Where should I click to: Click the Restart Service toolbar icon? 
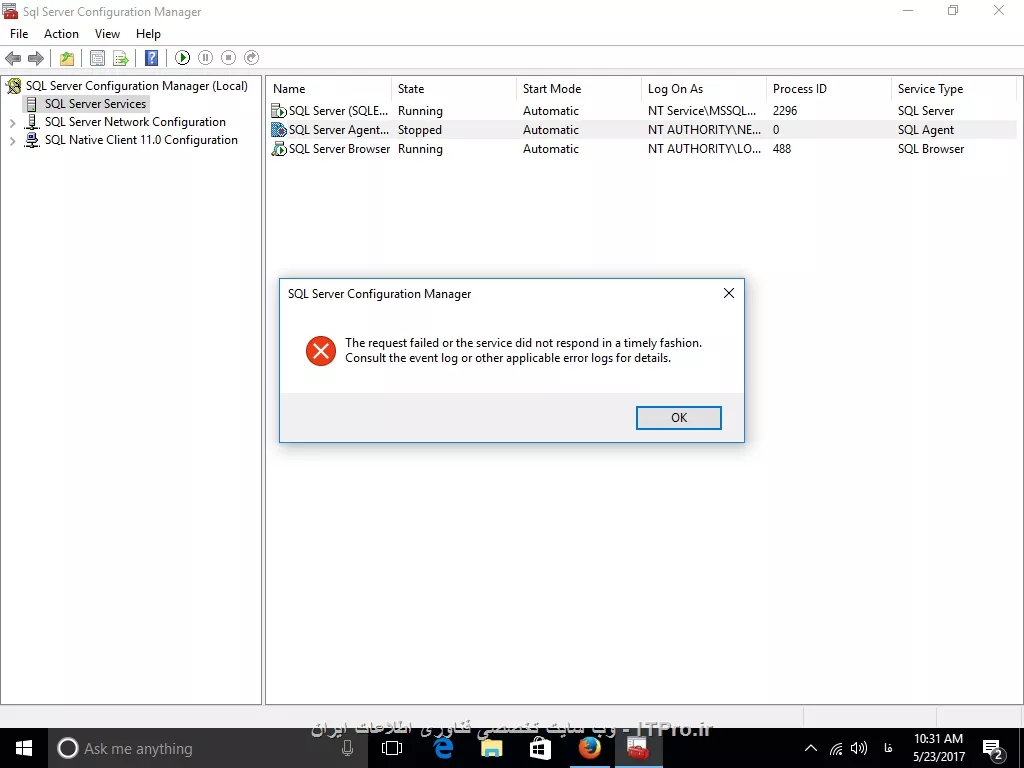click(251, 58)
